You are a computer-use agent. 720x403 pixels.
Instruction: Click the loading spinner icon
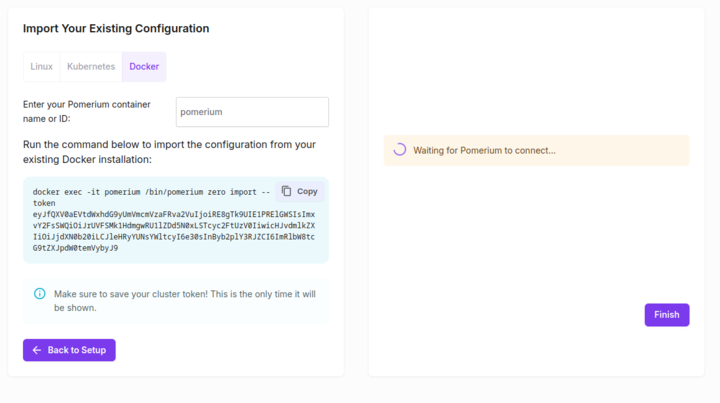399,150
